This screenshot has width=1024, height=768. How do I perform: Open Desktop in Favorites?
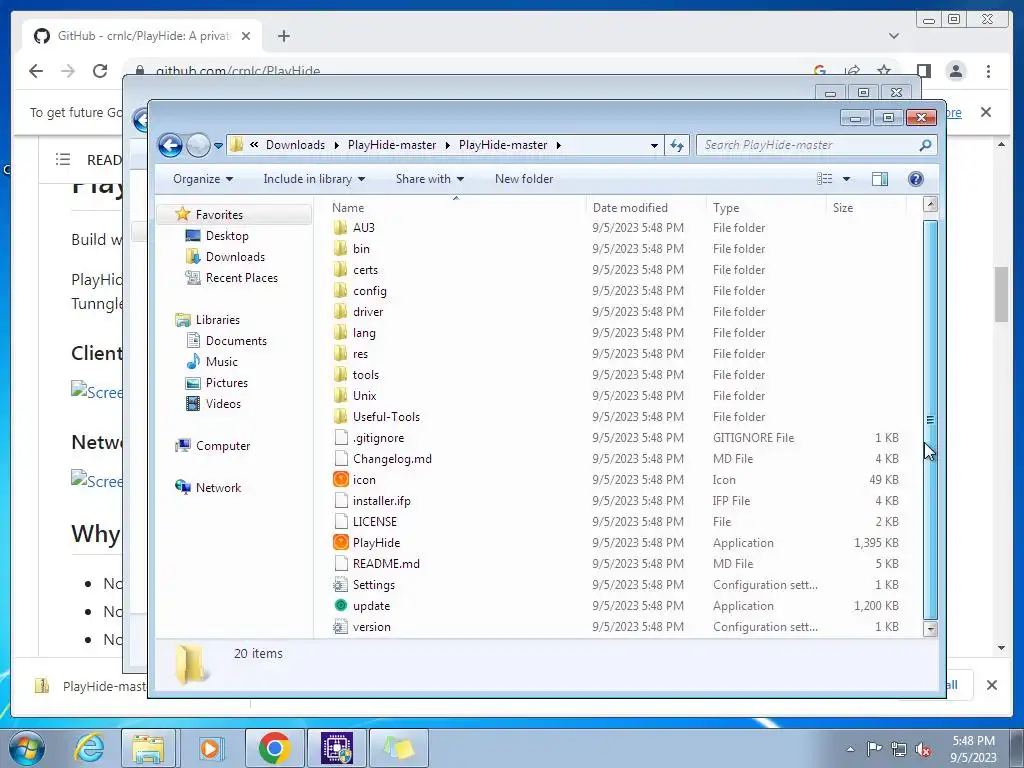tap(227, 236)
